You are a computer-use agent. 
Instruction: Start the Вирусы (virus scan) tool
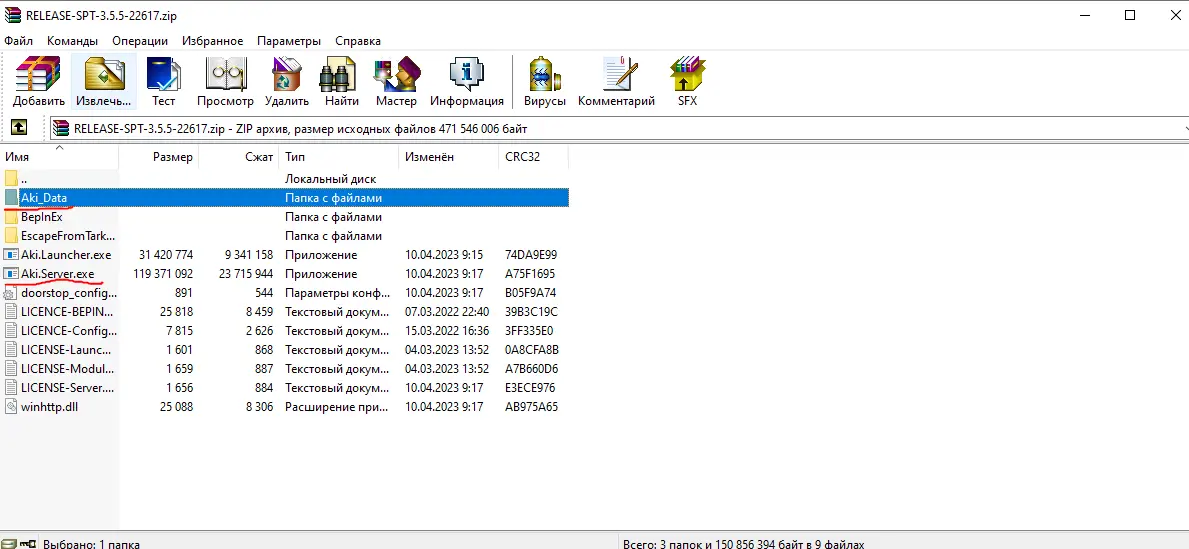[544, 82]
